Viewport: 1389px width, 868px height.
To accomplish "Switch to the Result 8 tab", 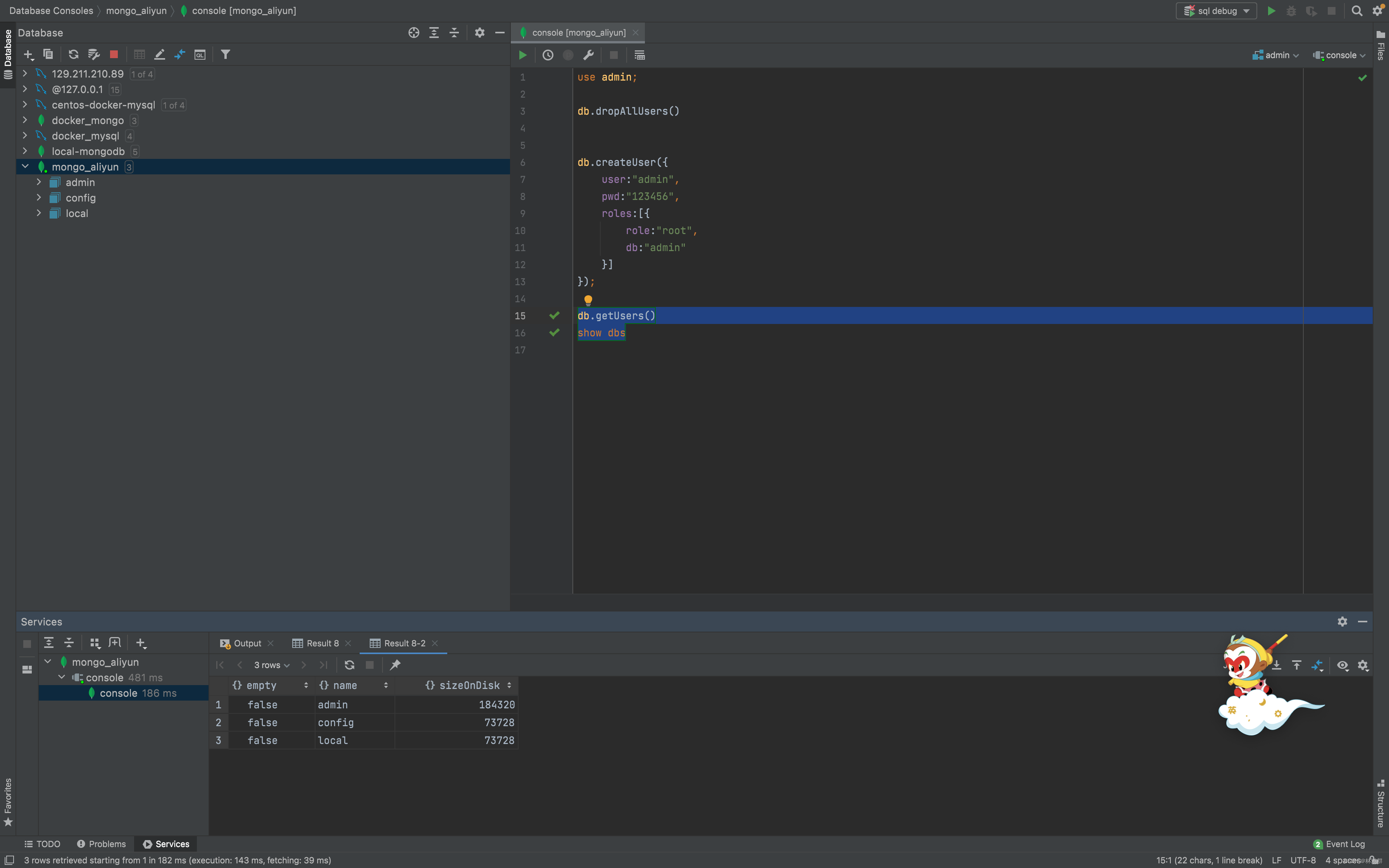I will (322, 643).
